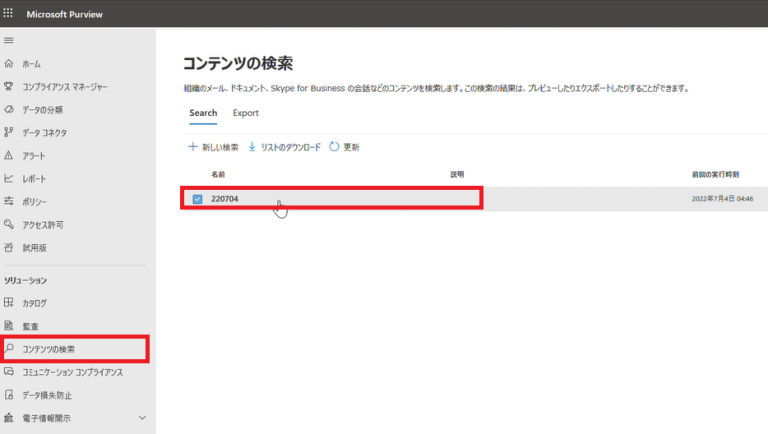Screen dimensions: 768x434
Task: Click the 監査 document search icon
Action: click(9, 326)
